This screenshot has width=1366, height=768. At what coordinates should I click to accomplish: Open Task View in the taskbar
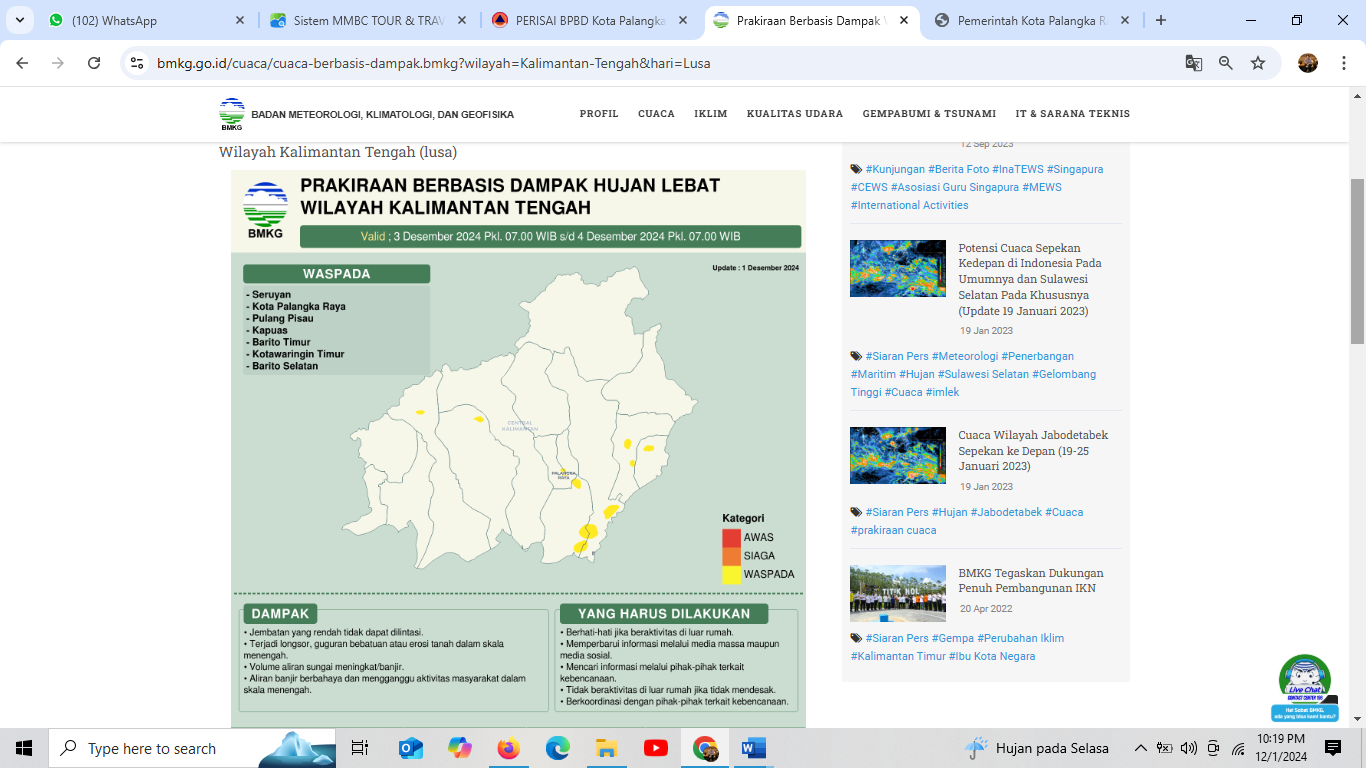360,748
